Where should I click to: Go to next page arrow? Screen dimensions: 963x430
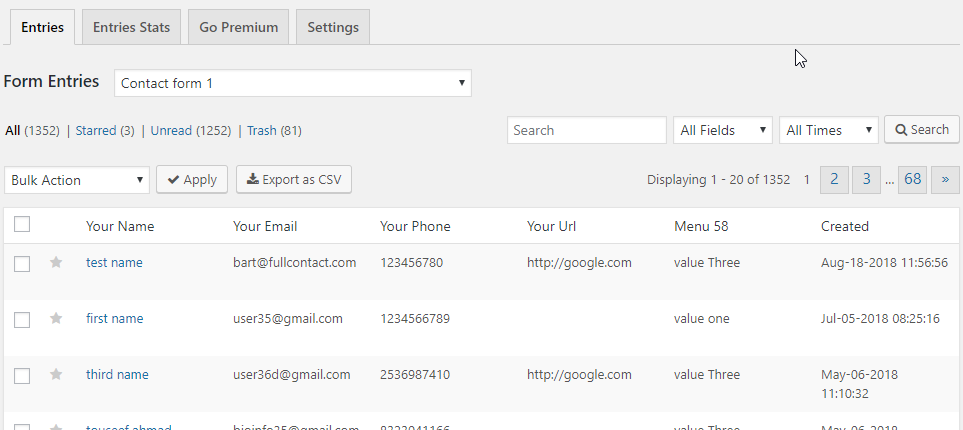tap(945, 180)
